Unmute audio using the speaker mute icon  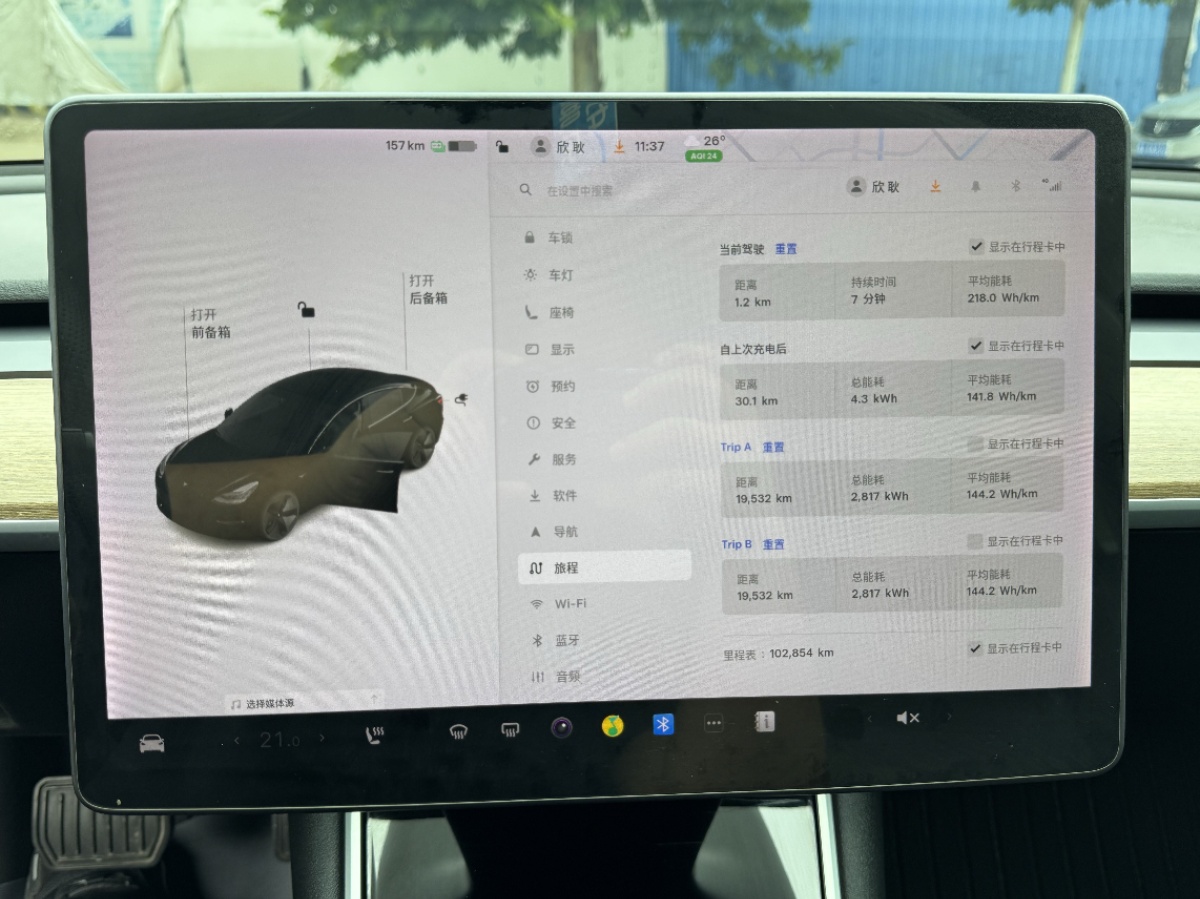point(907,717)
